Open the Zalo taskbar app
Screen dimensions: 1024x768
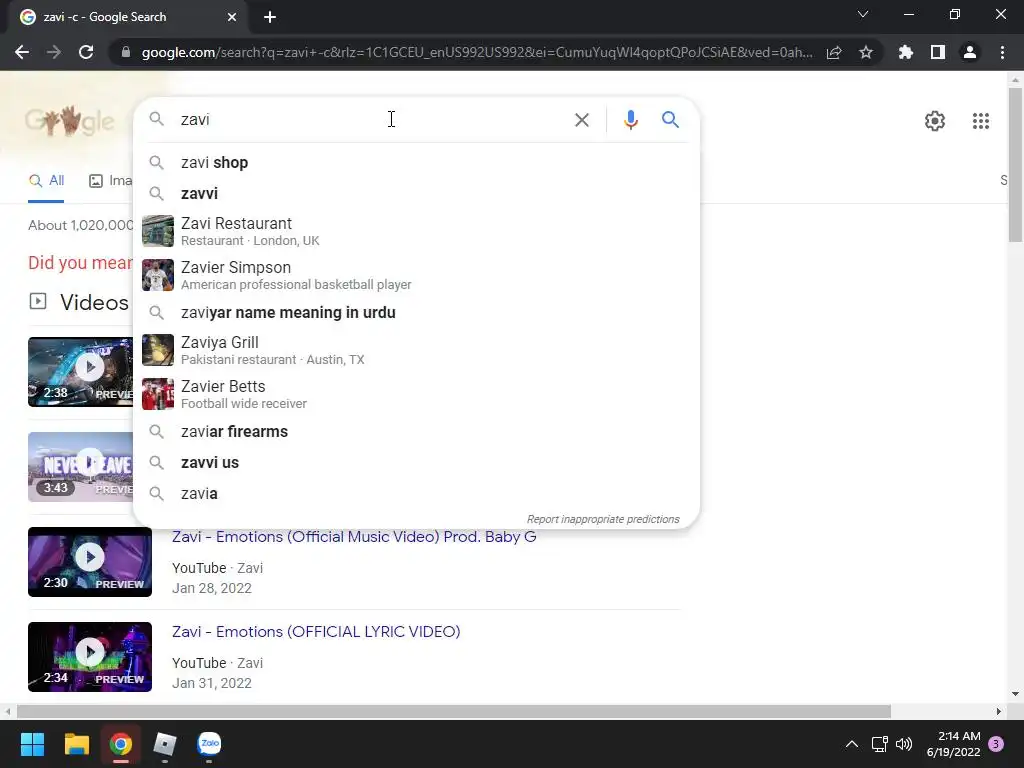pos(209,744)
